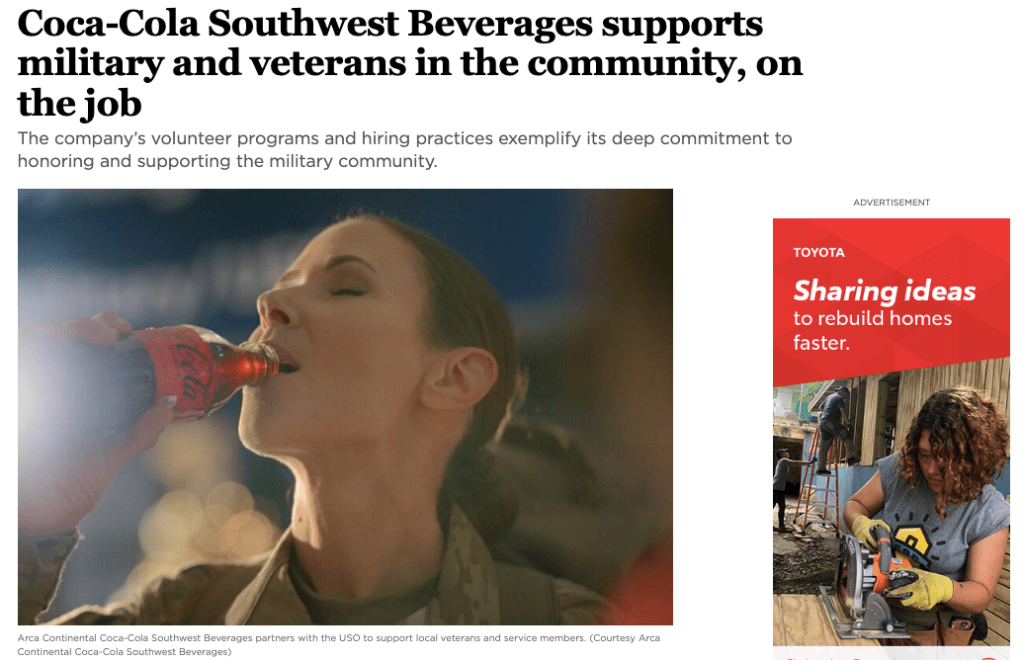Click the white strip below Toyota ad photo

[x=891, y=653]
